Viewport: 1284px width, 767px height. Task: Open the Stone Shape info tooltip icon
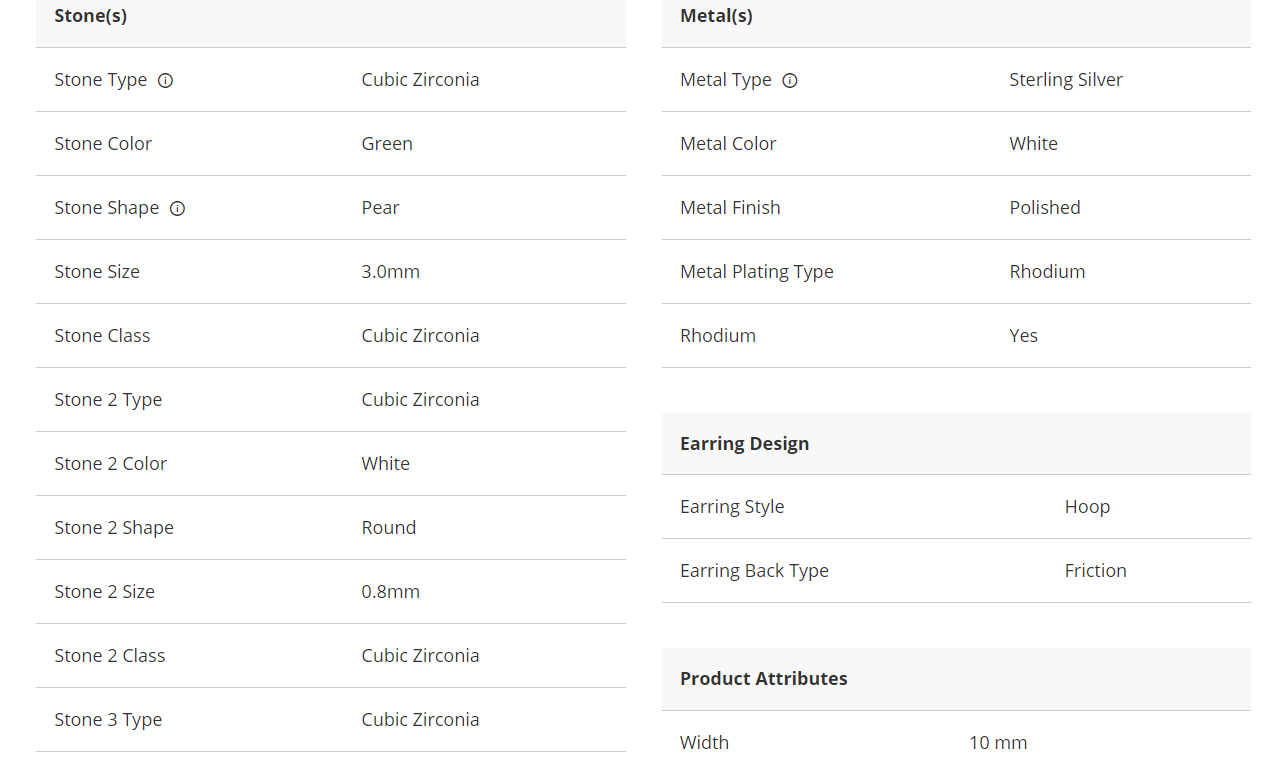click(177, 209)
